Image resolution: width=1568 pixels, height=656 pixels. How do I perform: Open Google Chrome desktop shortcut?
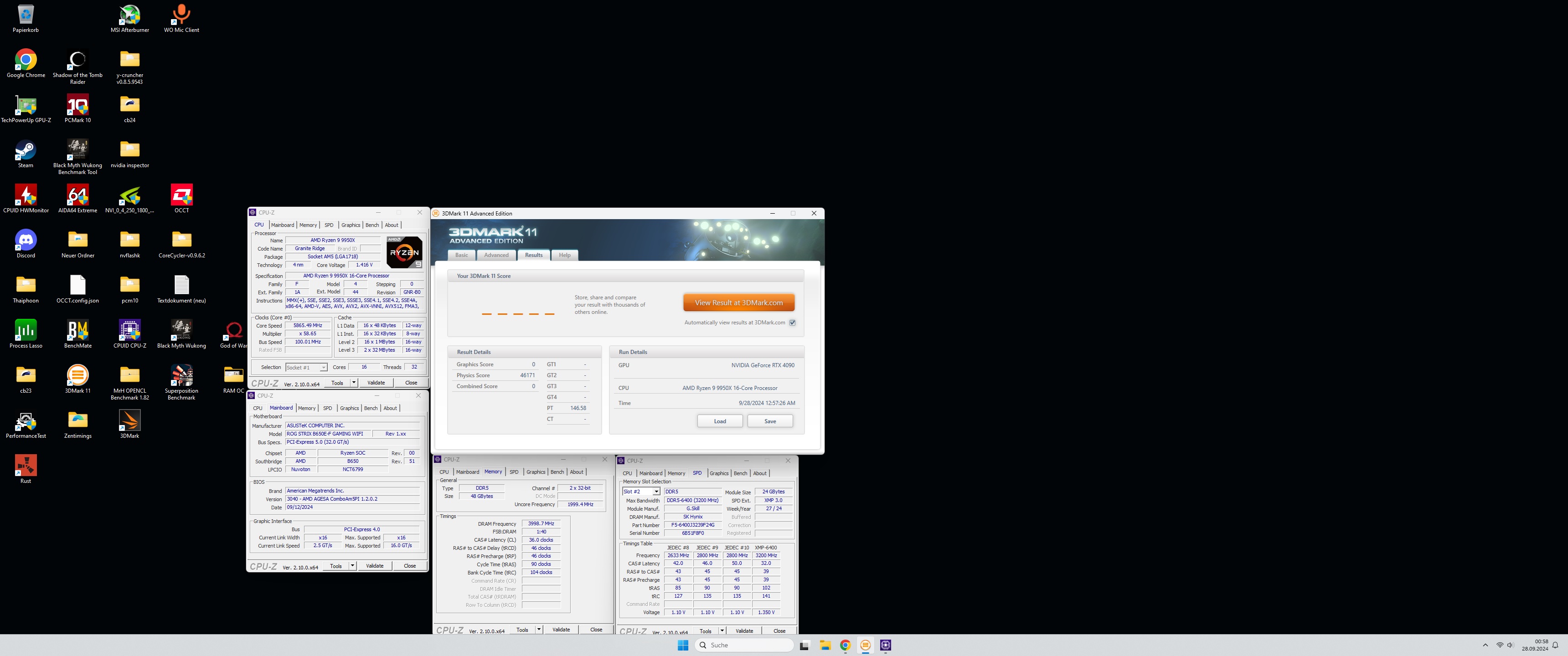tap(26, 63)
